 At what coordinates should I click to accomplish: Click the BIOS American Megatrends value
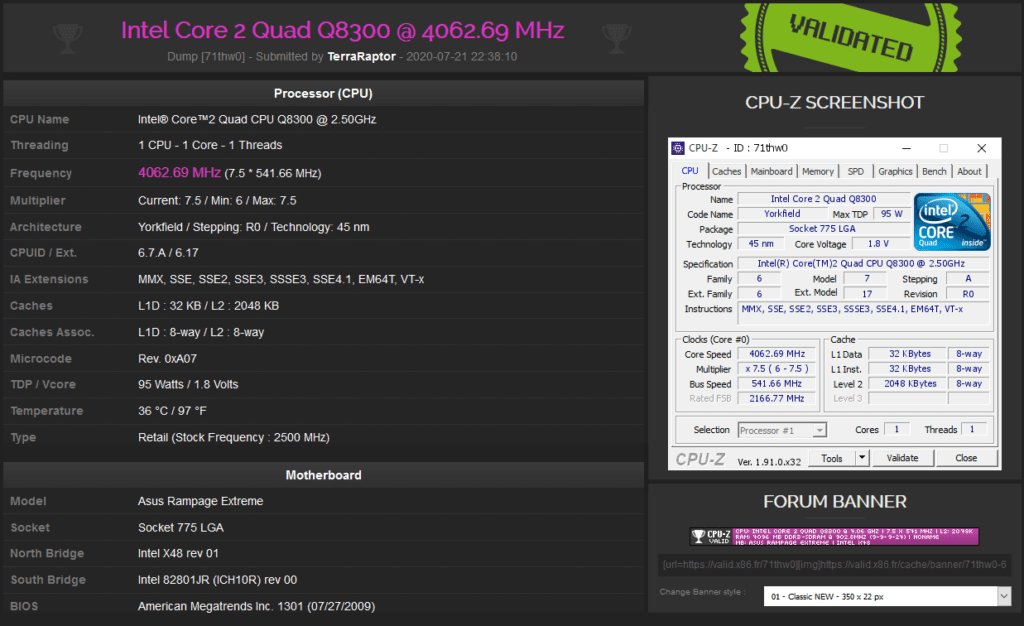point(256,606)
